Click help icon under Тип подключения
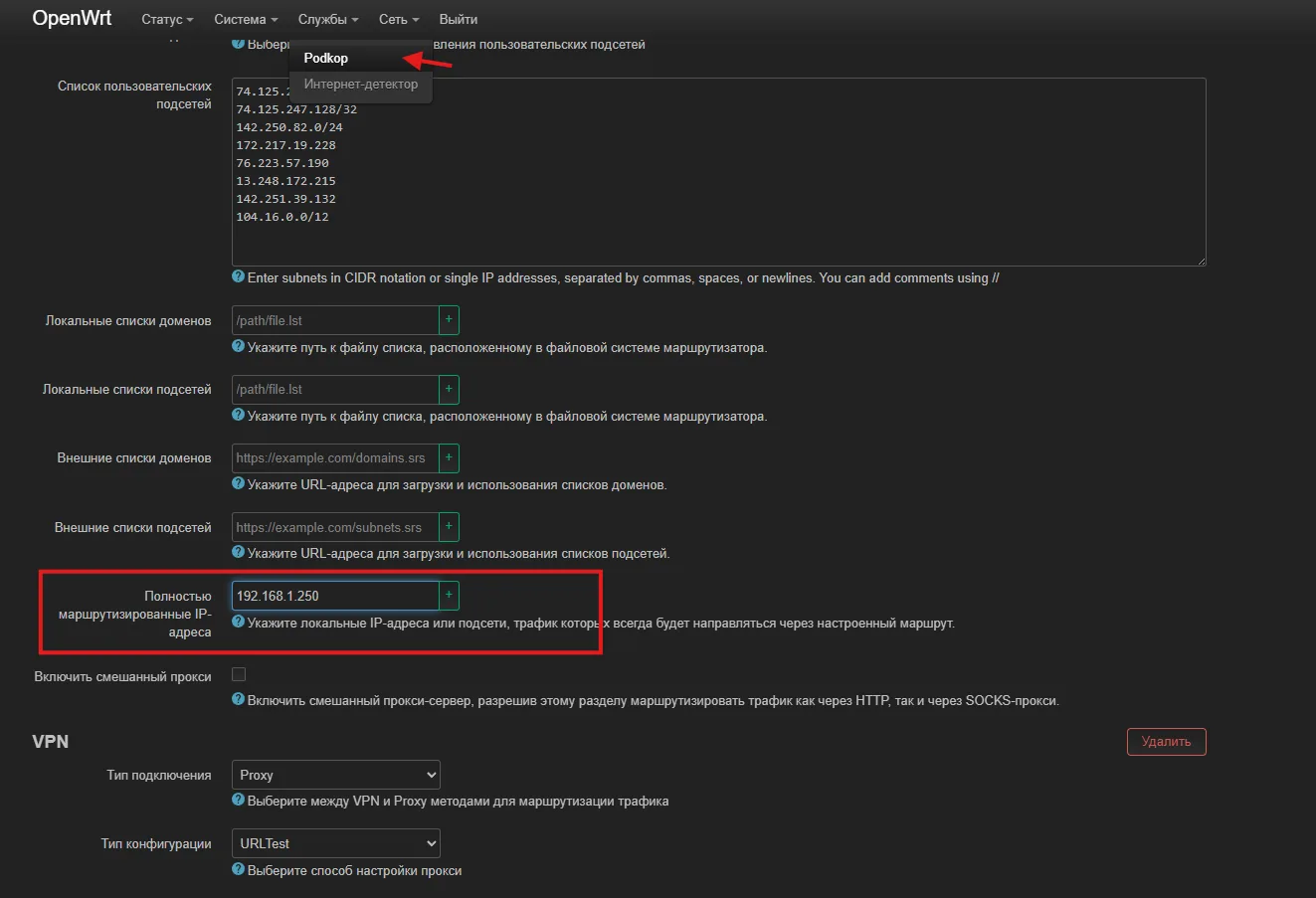Screen dimensions: 1316x898 239,801
